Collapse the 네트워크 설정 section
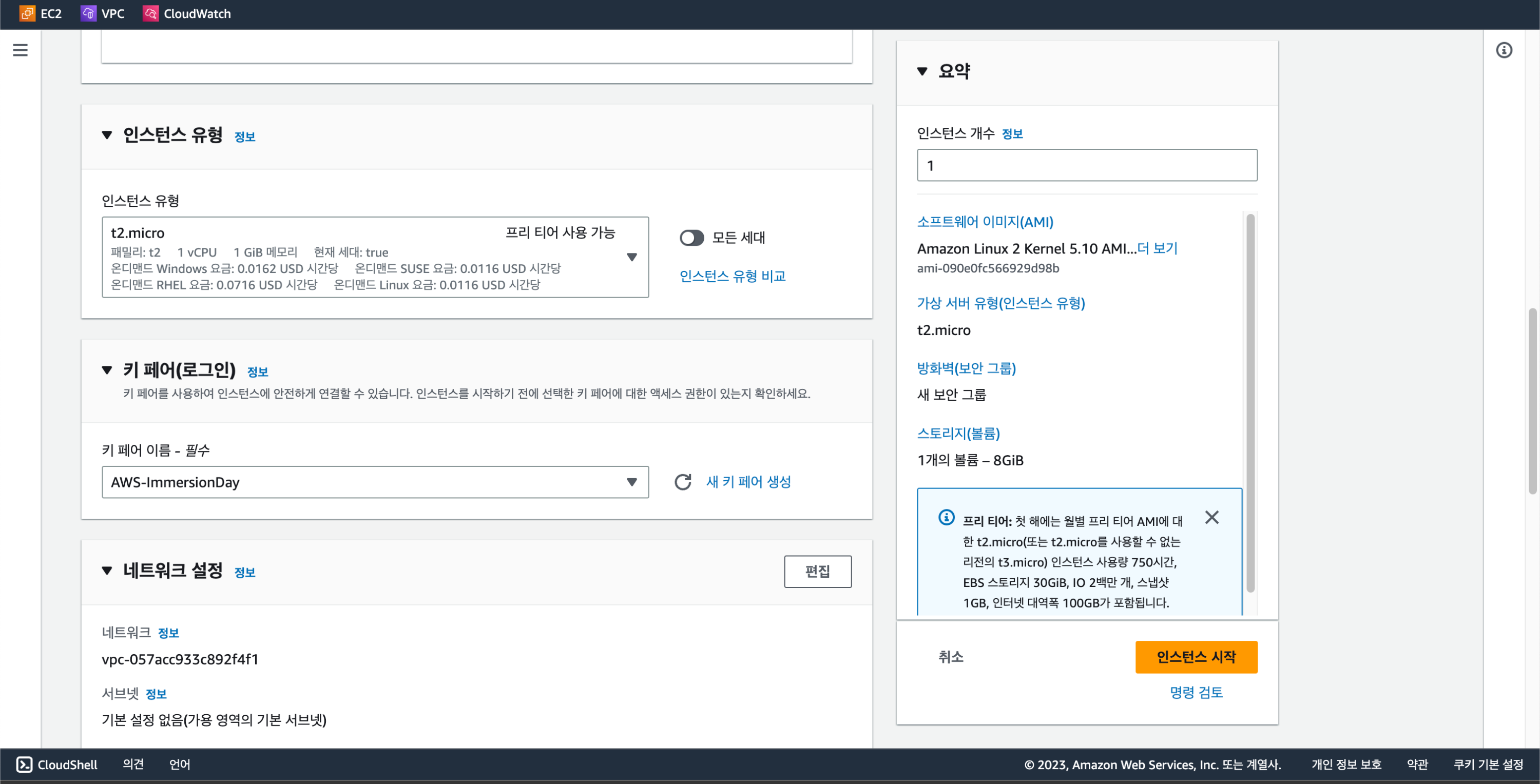The image size is (1540, 784). tap(107, 571)
